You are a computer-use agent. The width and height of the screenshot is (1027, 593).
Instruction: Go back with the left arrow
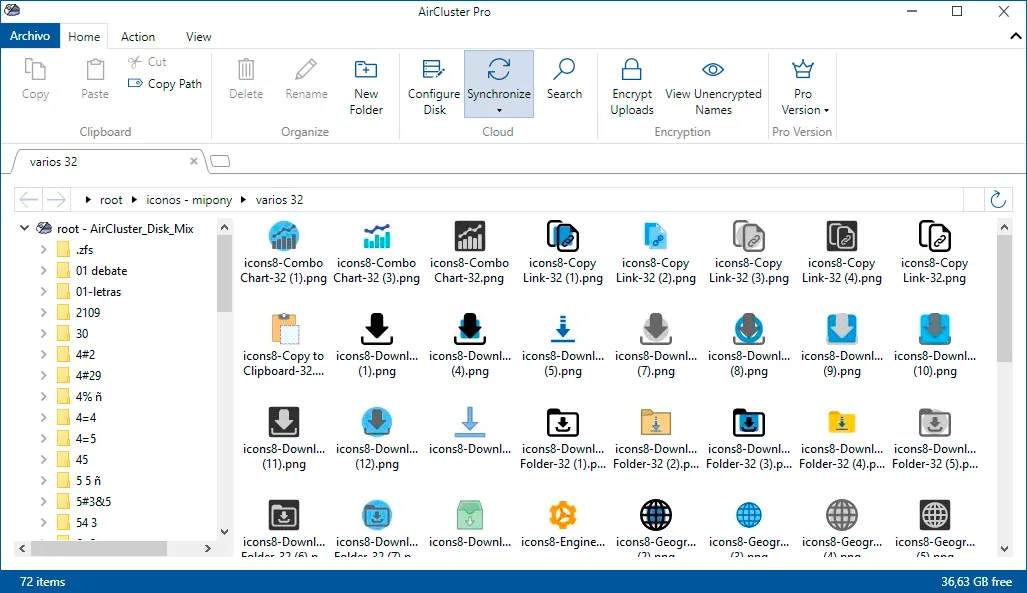pyautogui.click(x=28, y=199)
